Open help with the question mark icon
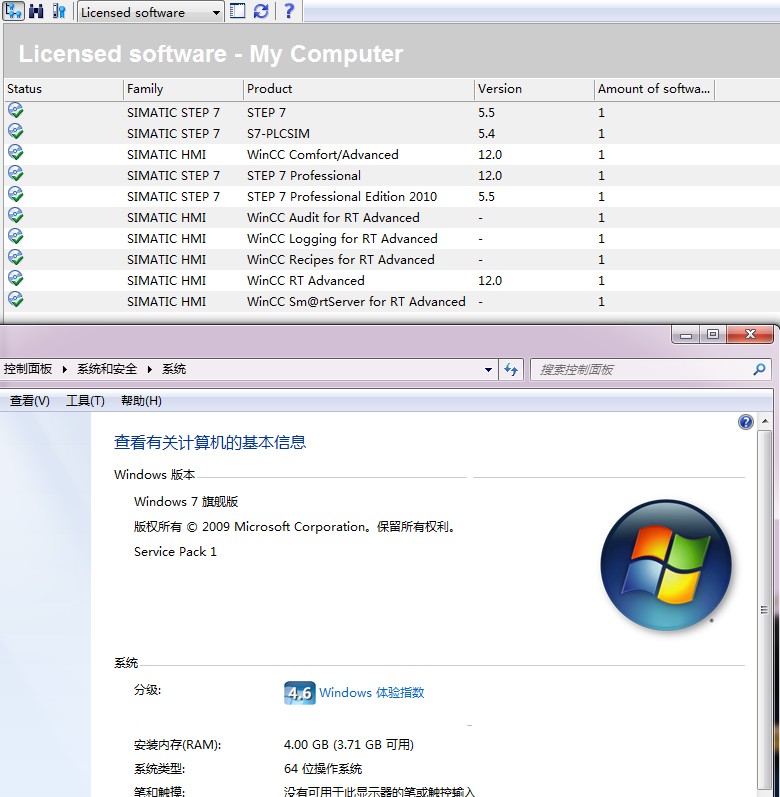The width and height of the screenshot is (780, 797). [x=288, y=11]
